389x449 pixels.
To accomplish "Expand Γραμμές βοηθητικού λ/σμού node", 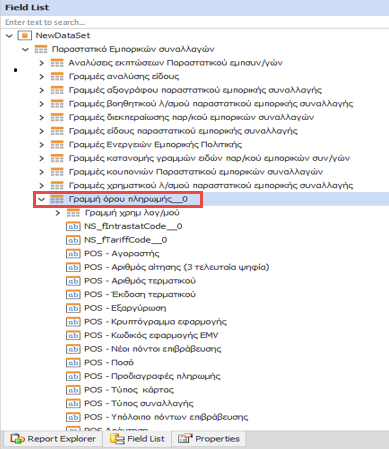I will click(41, 104).
